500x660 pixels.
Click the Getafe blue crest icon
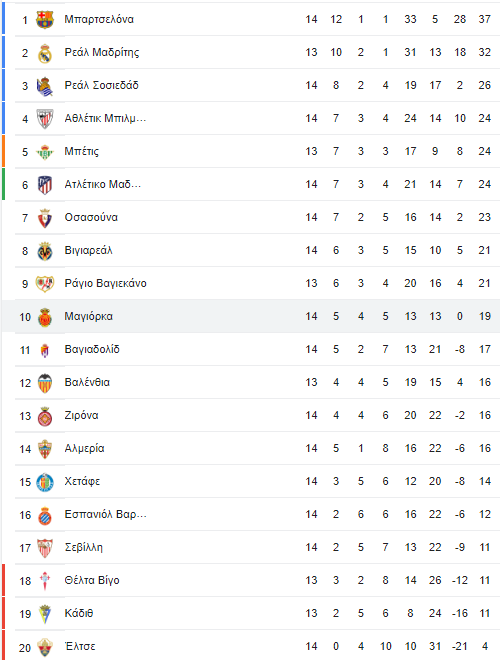click(45, 482)
